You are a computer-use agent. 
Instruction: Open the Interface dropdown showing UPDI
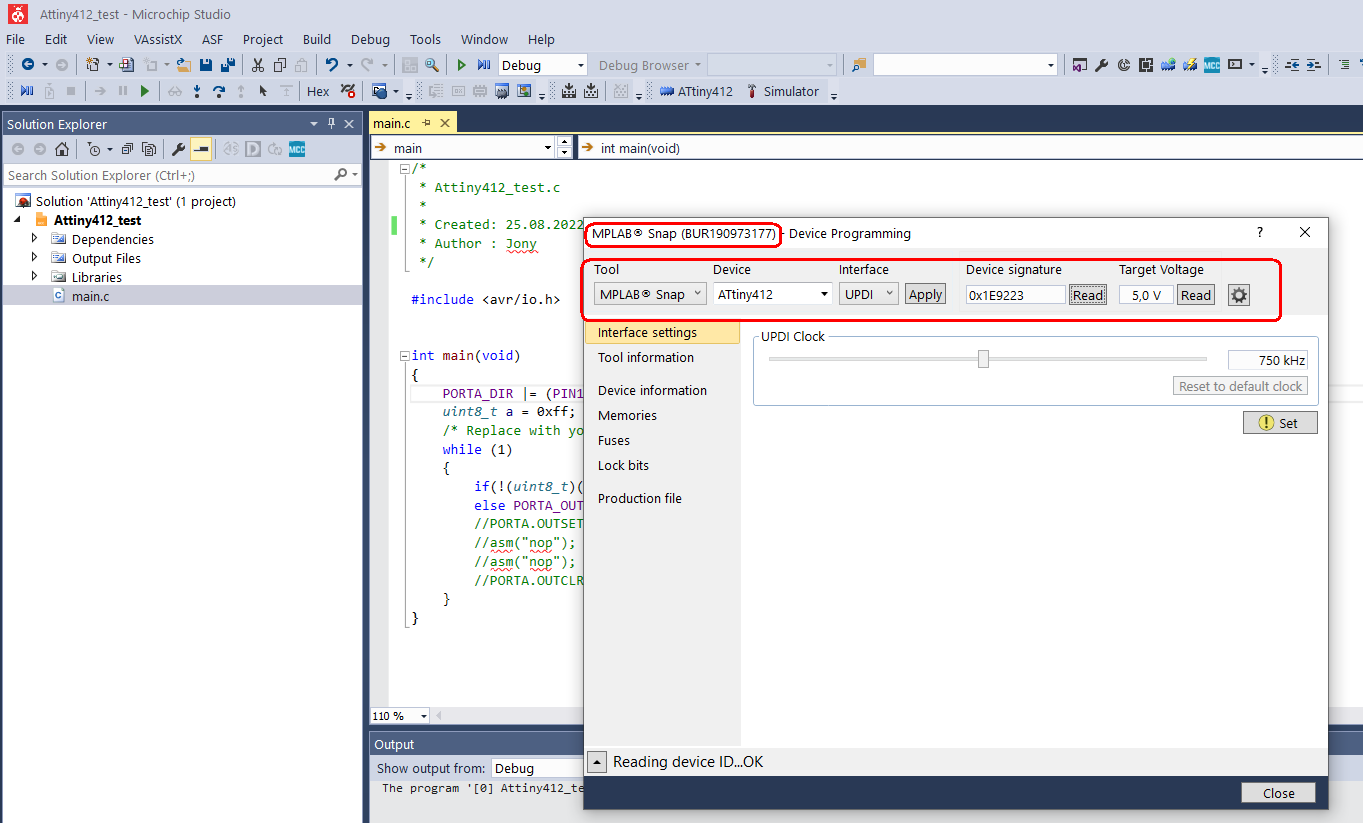point(868,294)
